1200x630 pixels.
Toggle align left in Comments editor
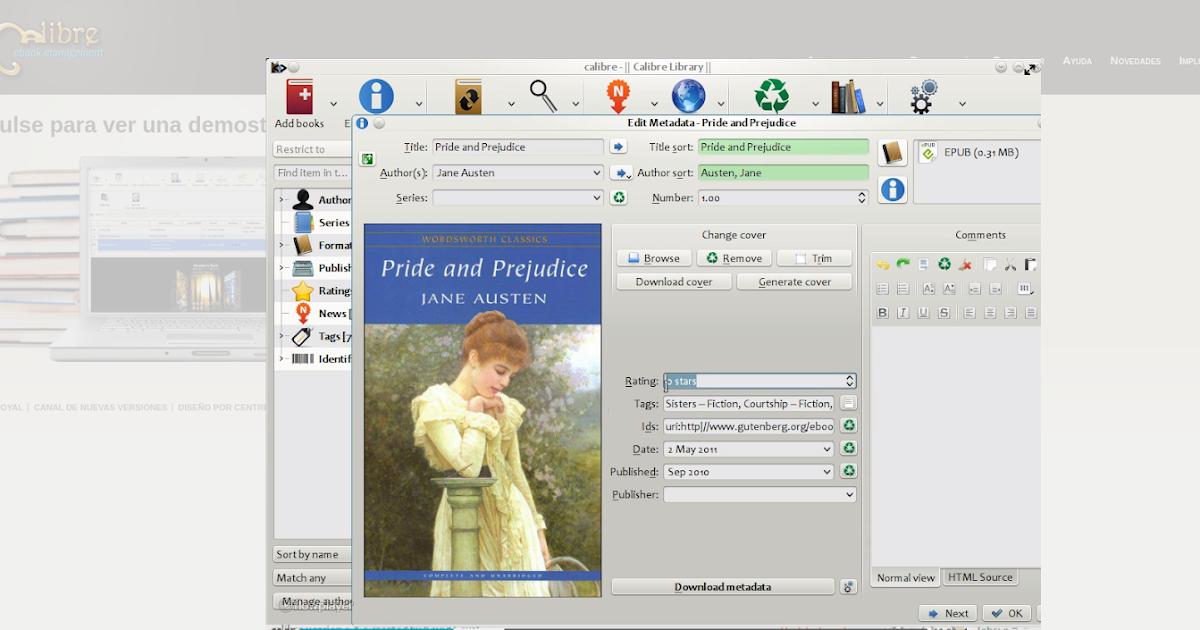(x=970, y=313)
